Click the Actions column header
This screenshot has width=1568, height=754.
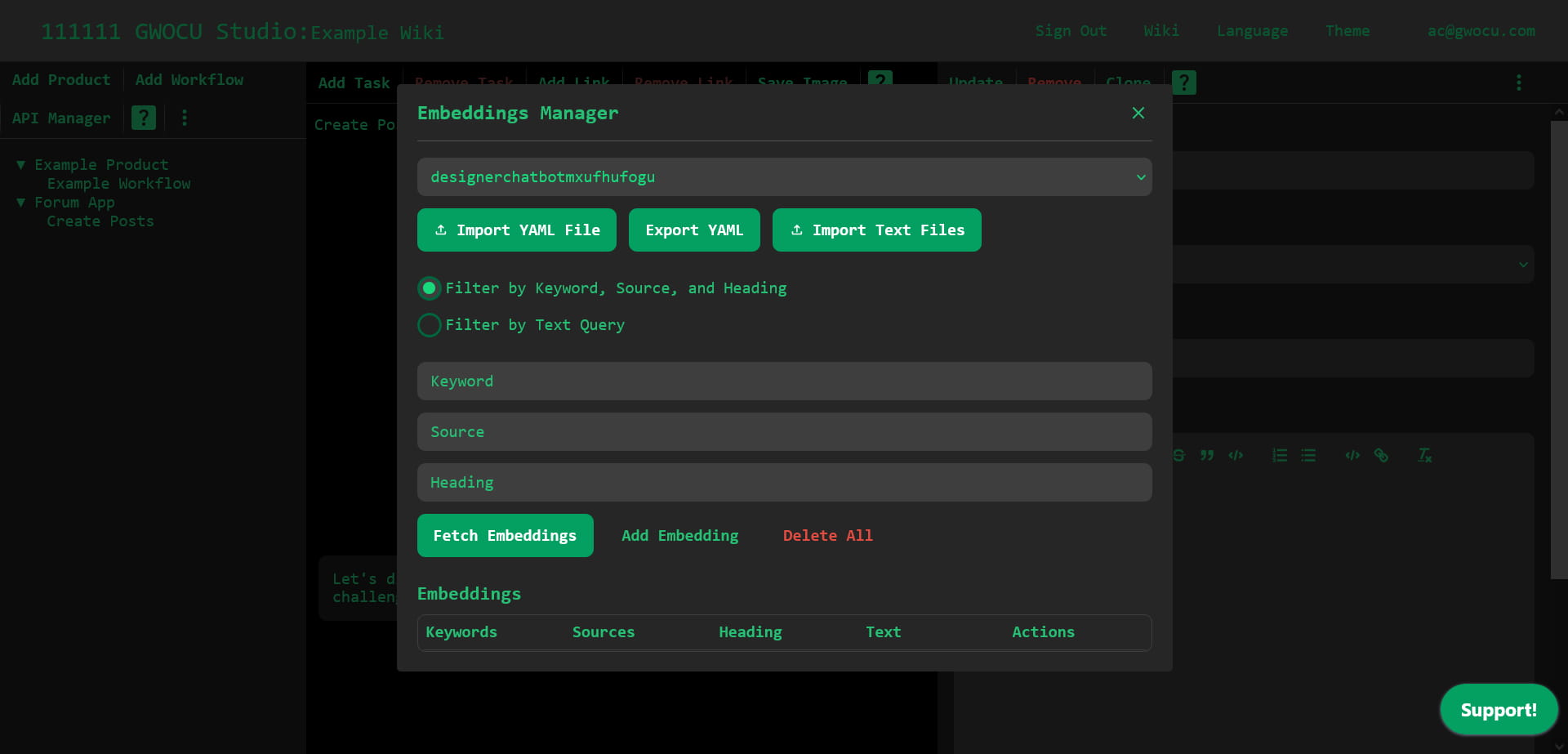(x=1043, y=631)
